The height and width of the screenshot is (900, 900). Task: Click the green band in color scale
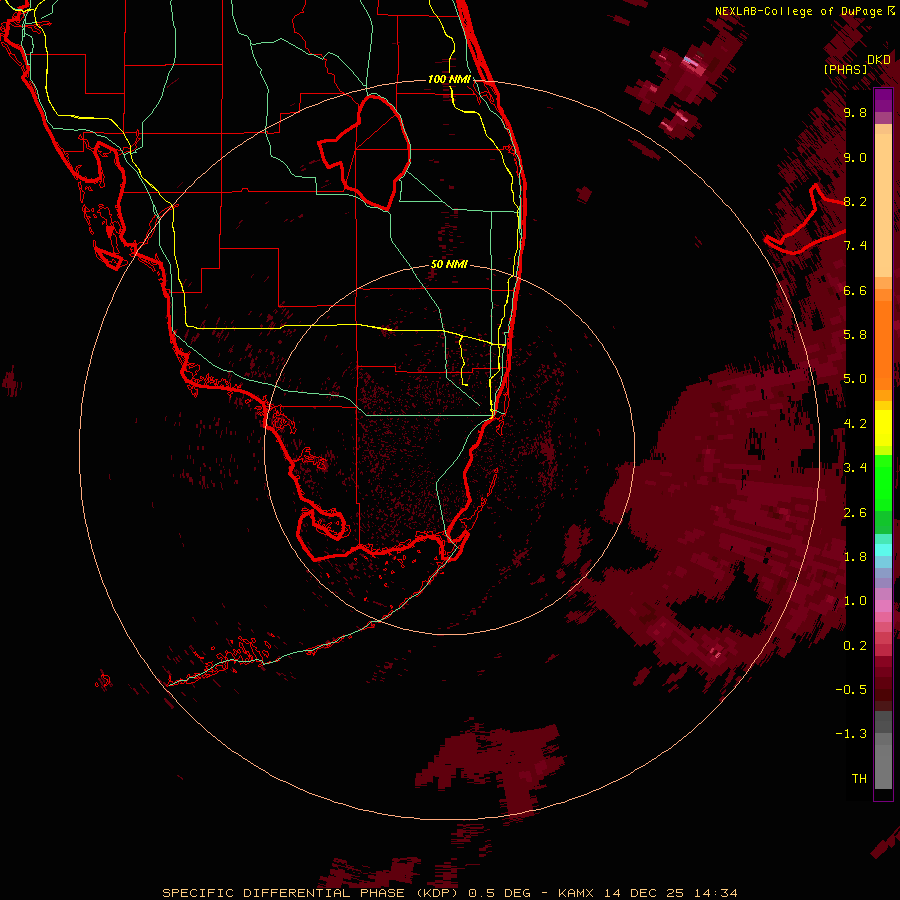coord(883,482)
